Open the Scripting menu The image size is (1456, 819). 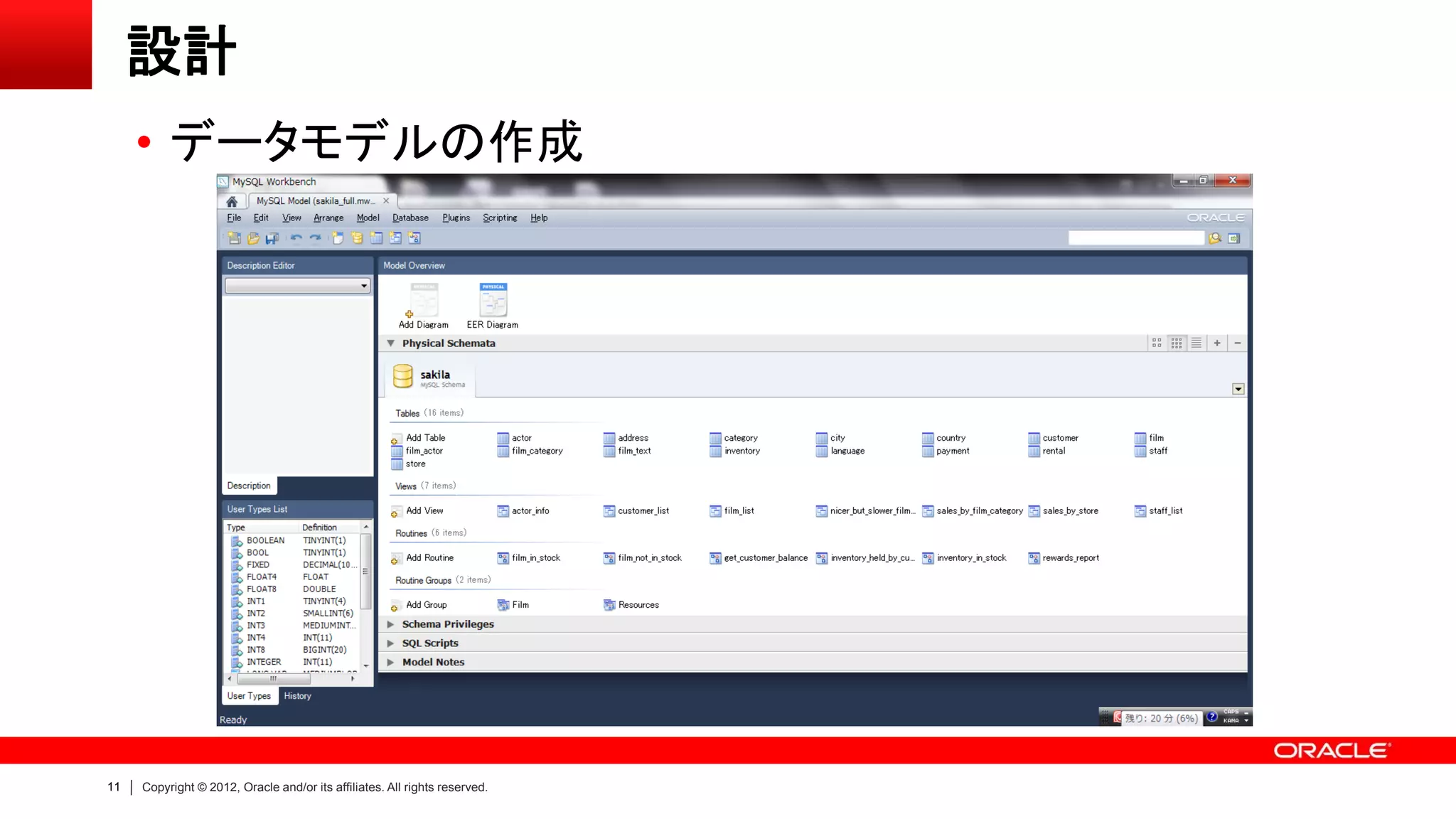(x=500, y=218)
